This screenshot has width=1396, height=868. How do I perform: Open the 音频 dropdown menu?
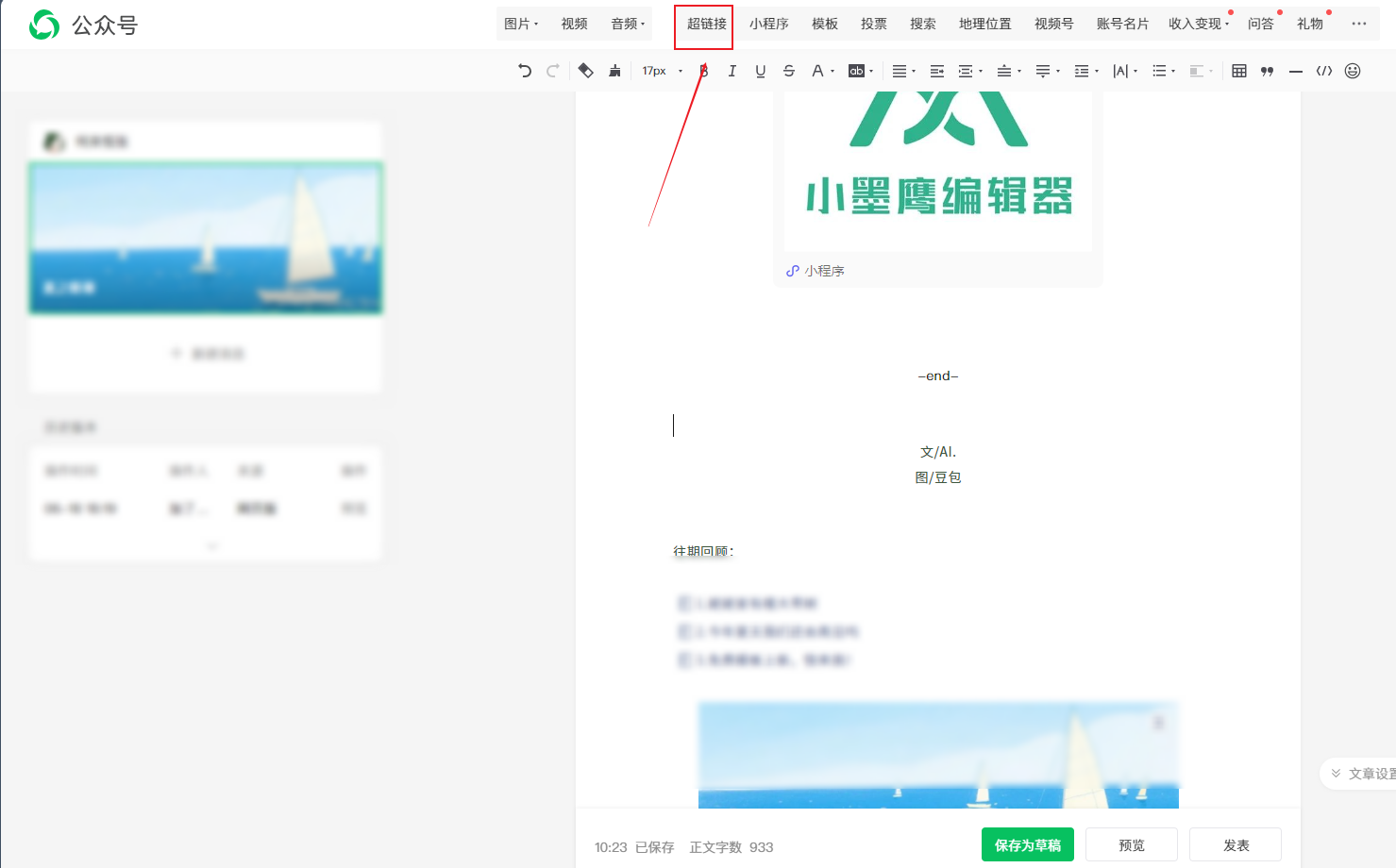pyautogui.click(x=629, y=24)
